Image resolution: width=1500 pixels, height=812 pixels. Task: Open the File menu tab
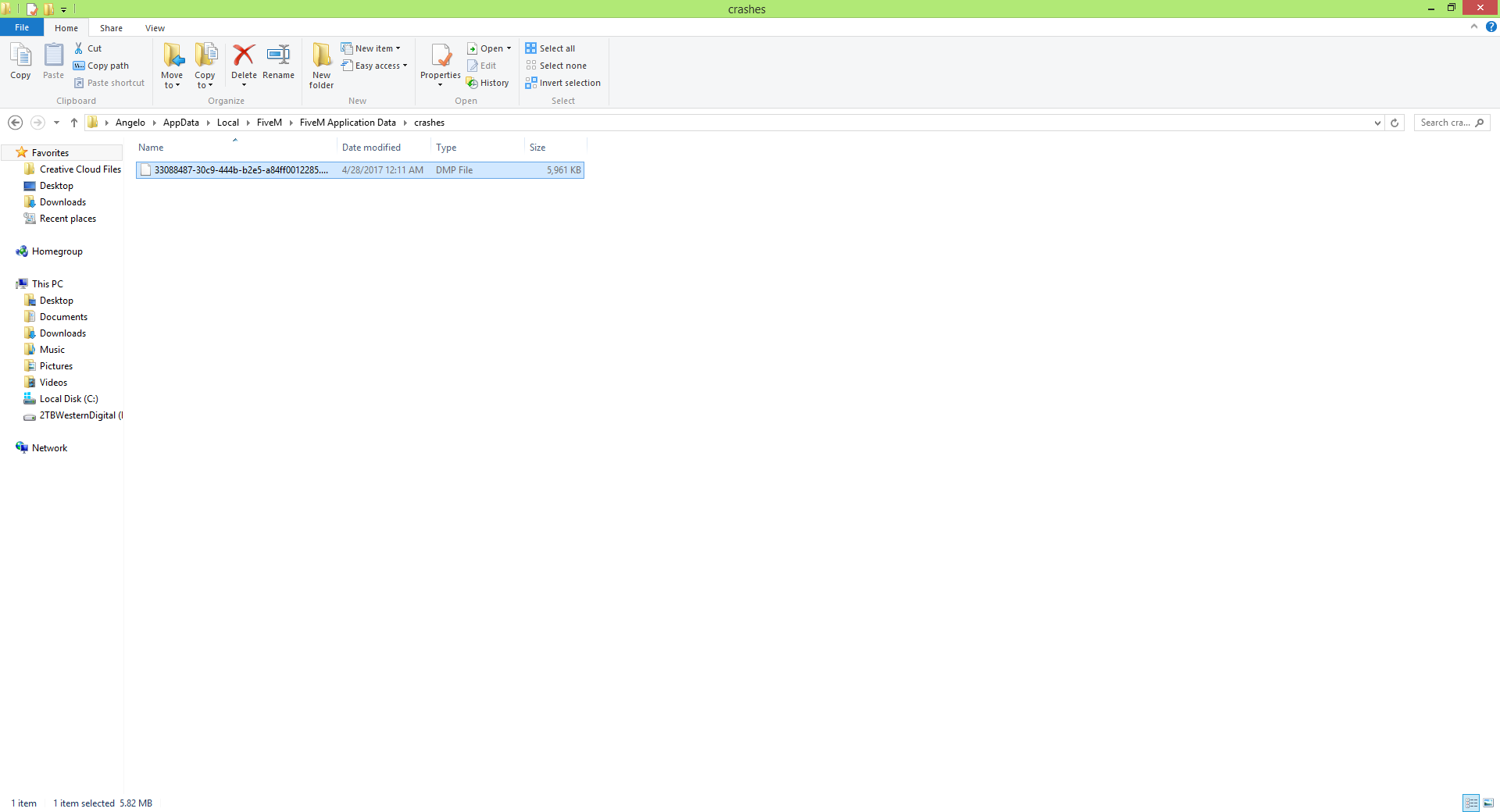(x=22, y=27)
